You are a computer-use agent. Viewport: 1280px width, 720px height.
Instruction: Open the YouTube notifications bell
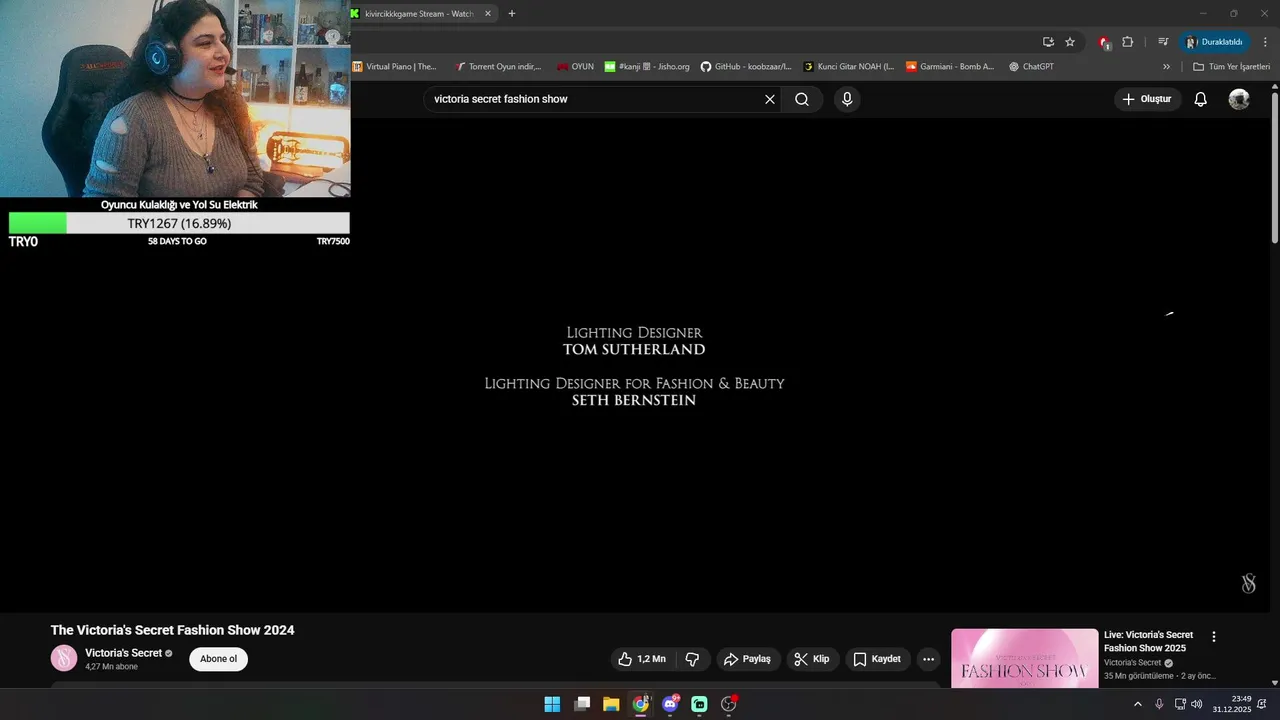tap(1201, 99)
